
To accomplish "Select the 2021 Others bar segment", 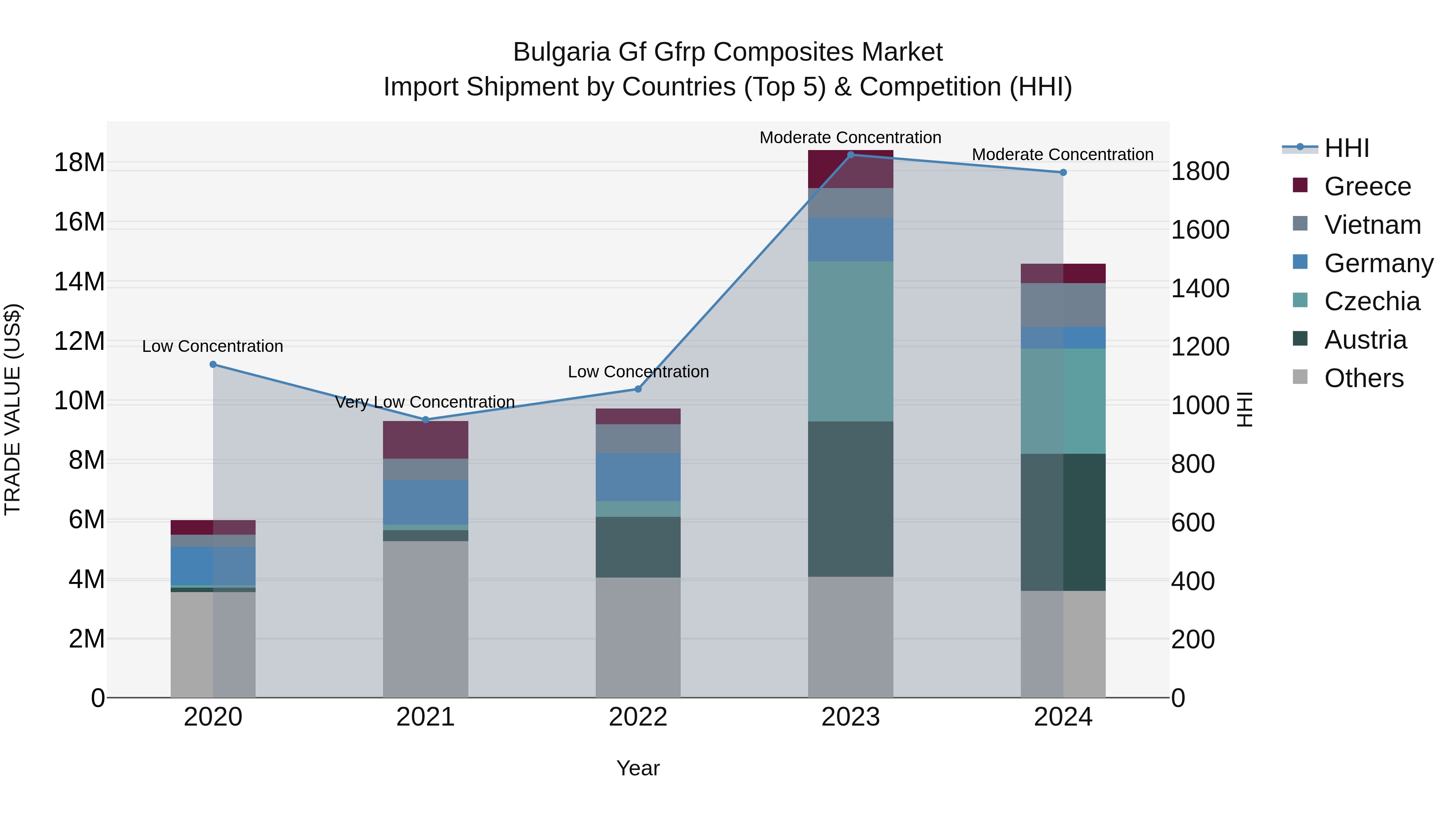I will click(x=425, y=620).
